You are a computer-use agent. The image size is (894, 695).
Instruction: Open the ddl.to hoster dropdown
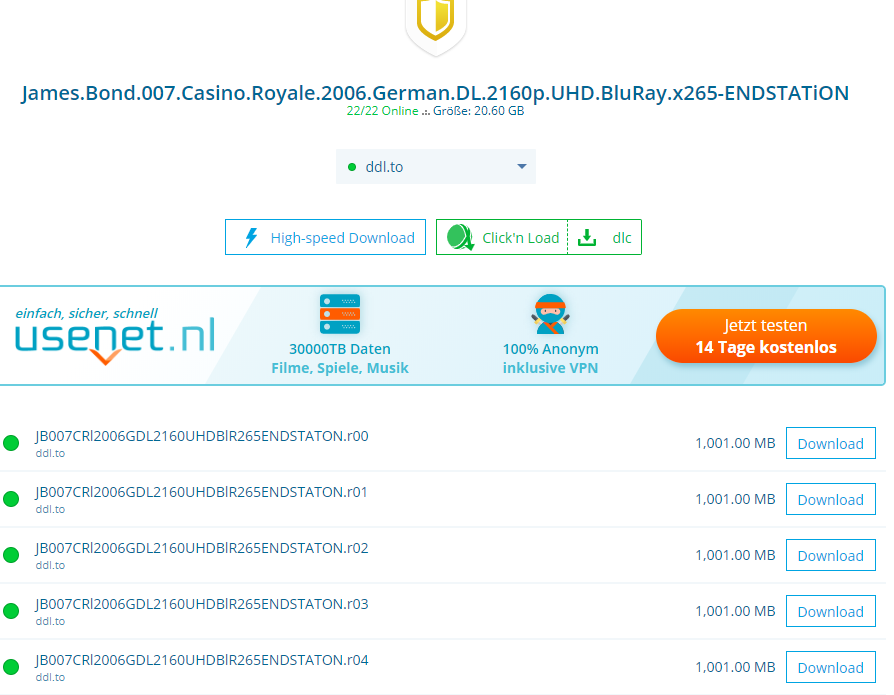(435, 167)
